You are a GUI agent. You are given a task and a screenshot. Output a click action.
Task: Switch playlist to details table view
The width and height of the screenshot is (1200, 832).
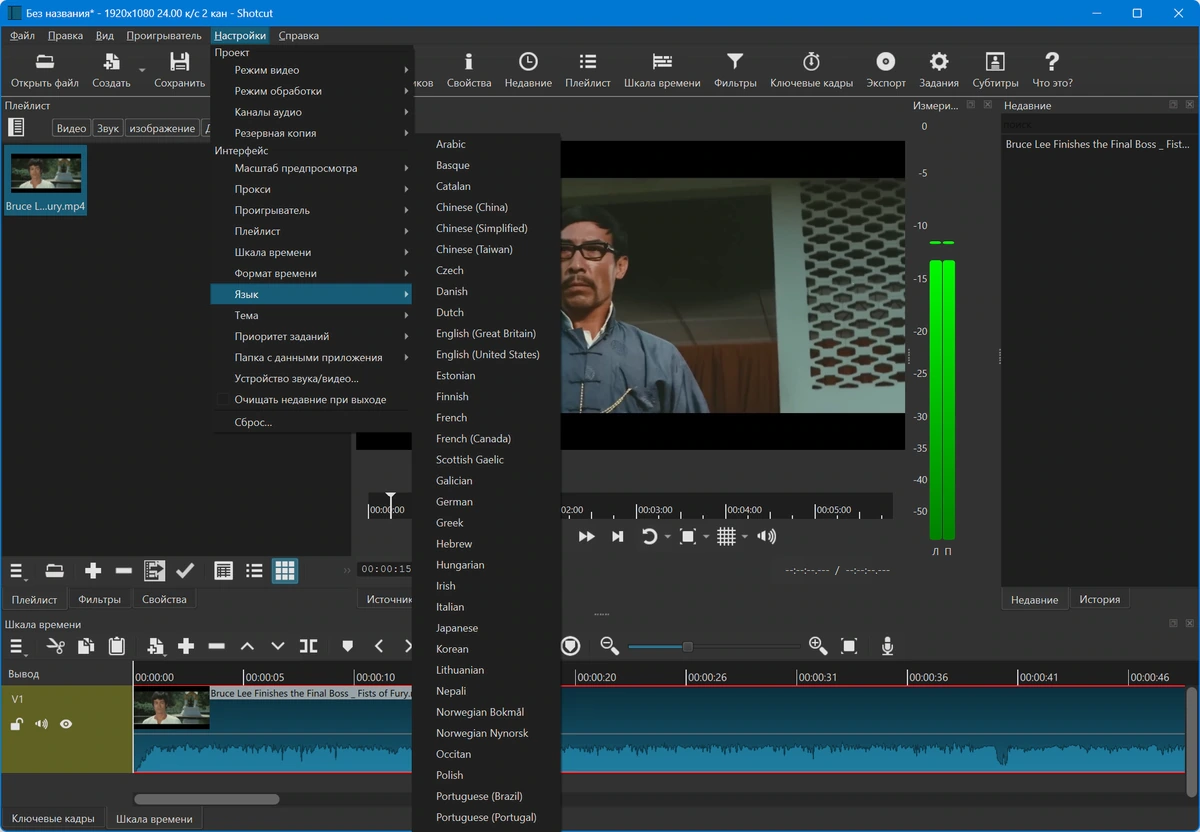click(224, 570)
